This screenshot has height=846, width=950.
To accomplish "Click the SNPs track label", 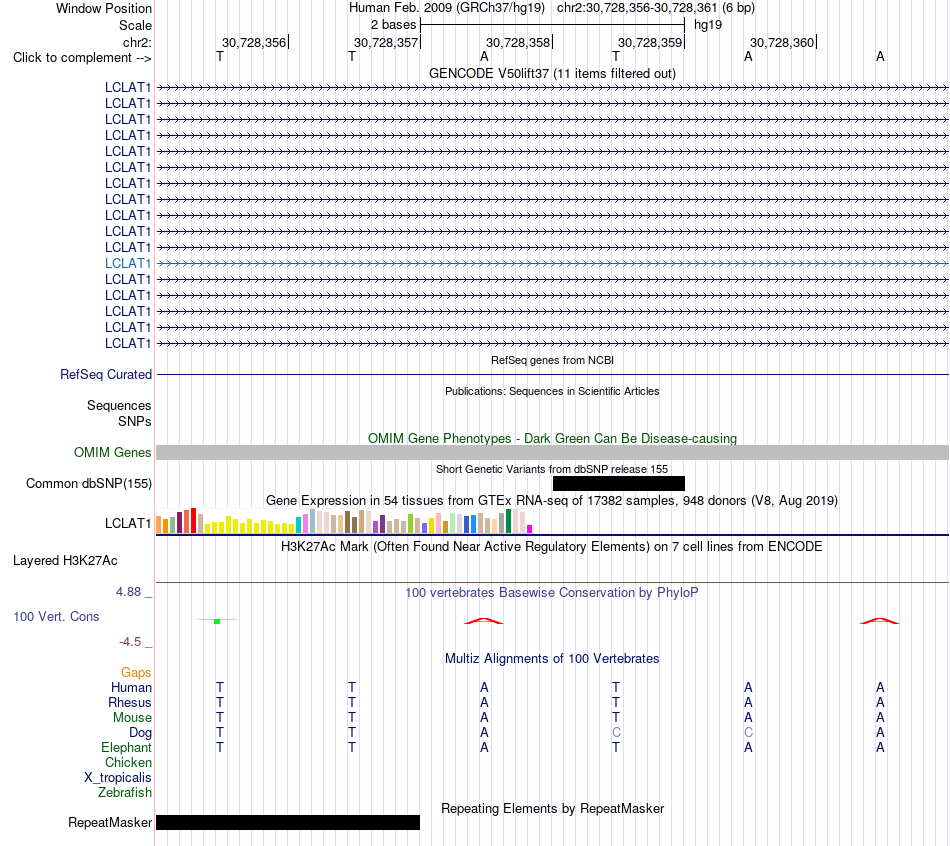I will tap(135, 421).
